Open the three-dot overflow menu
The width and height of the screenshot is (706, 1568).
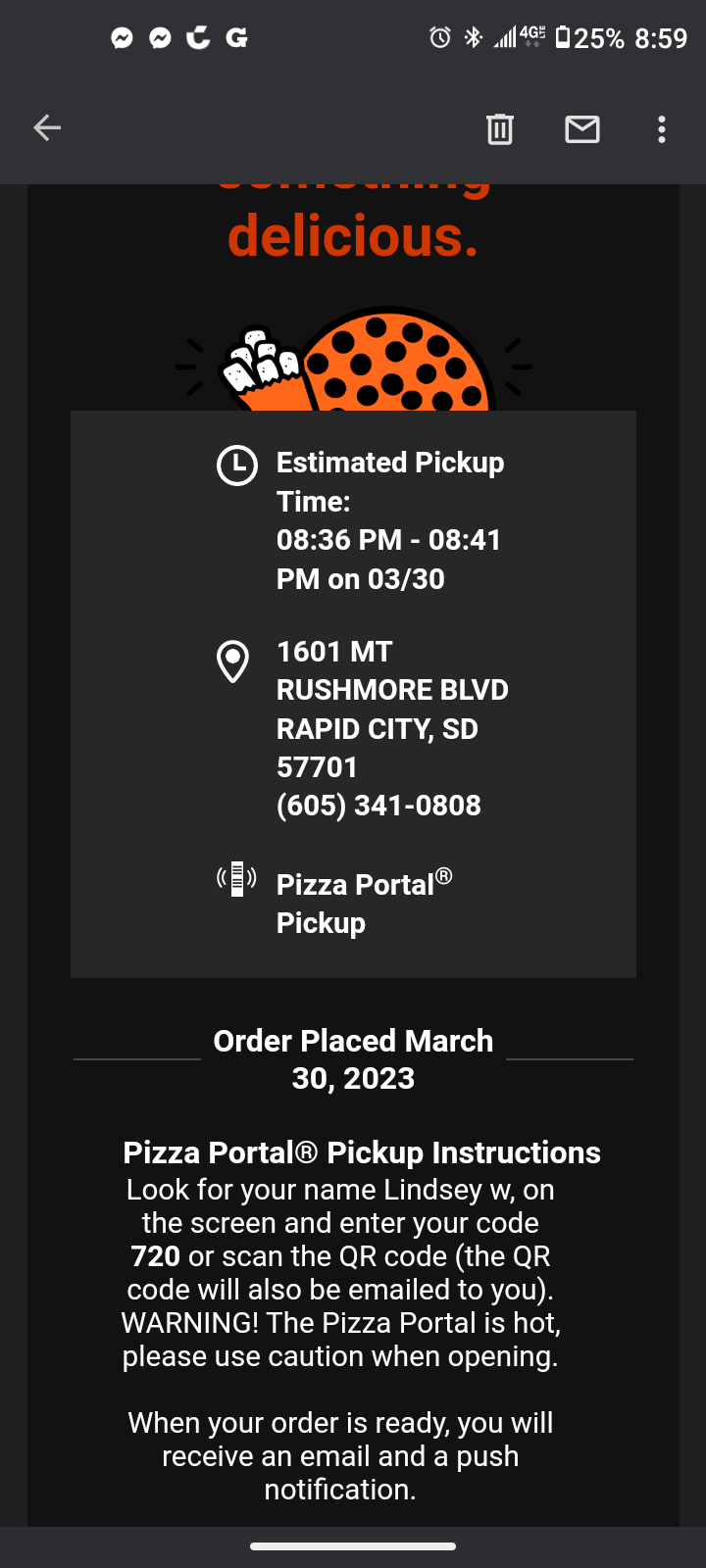pos(662,128)
